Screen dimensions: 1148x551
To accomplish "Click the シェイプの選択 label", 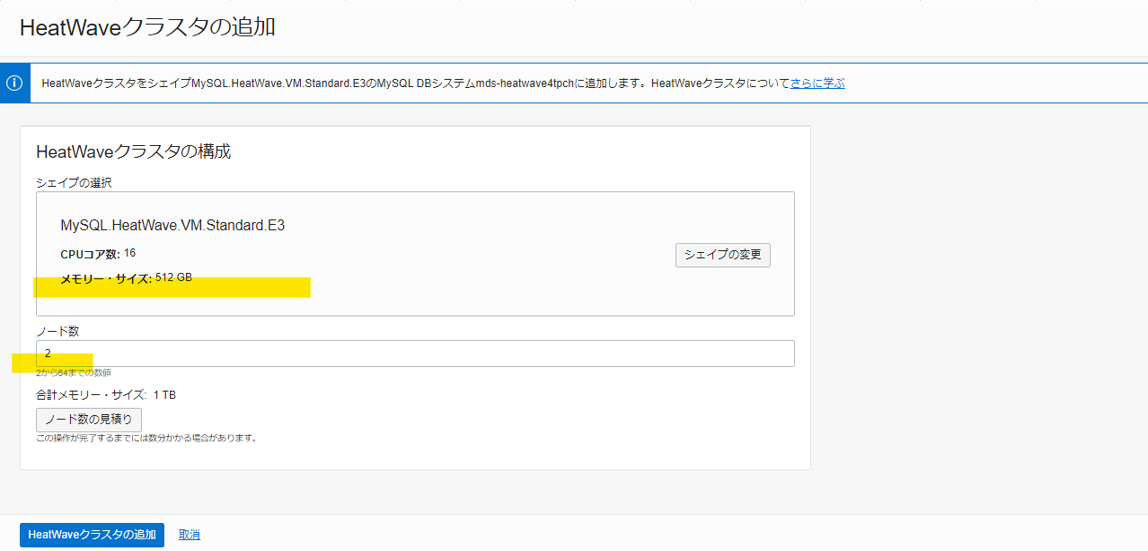I will click(x=73, y=182).
